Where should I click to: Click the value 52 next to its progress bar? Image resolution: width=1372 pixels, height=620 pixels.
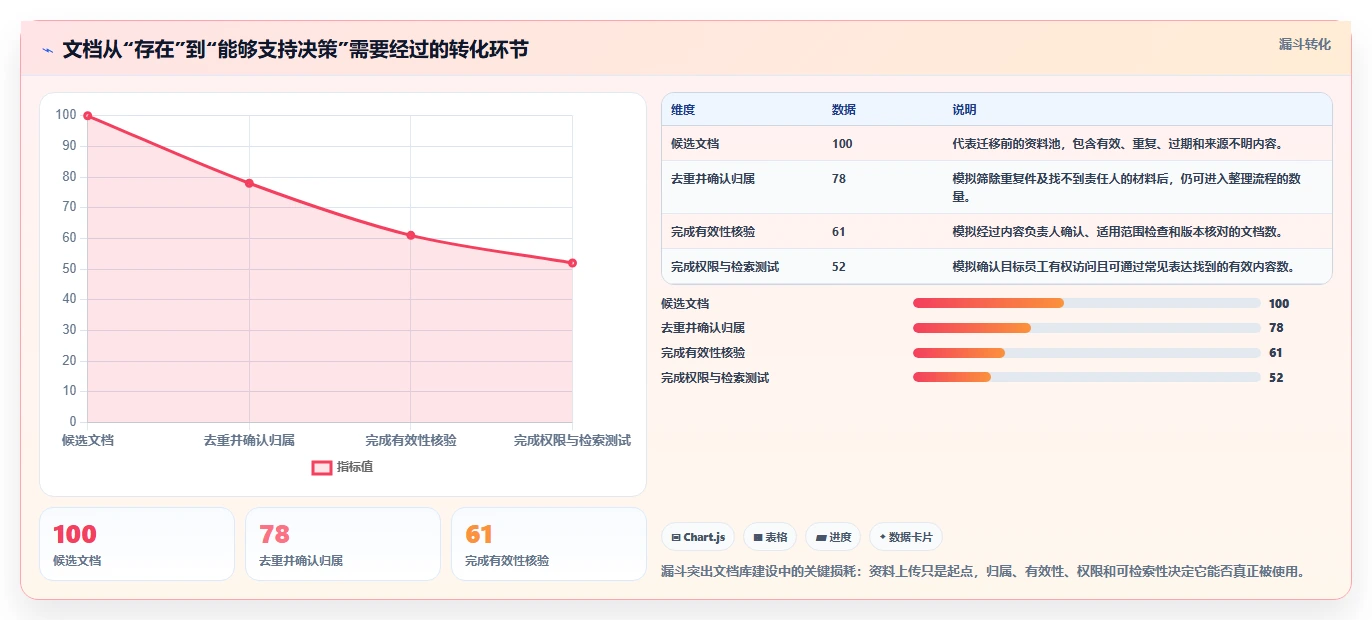tap(1276, 377)
